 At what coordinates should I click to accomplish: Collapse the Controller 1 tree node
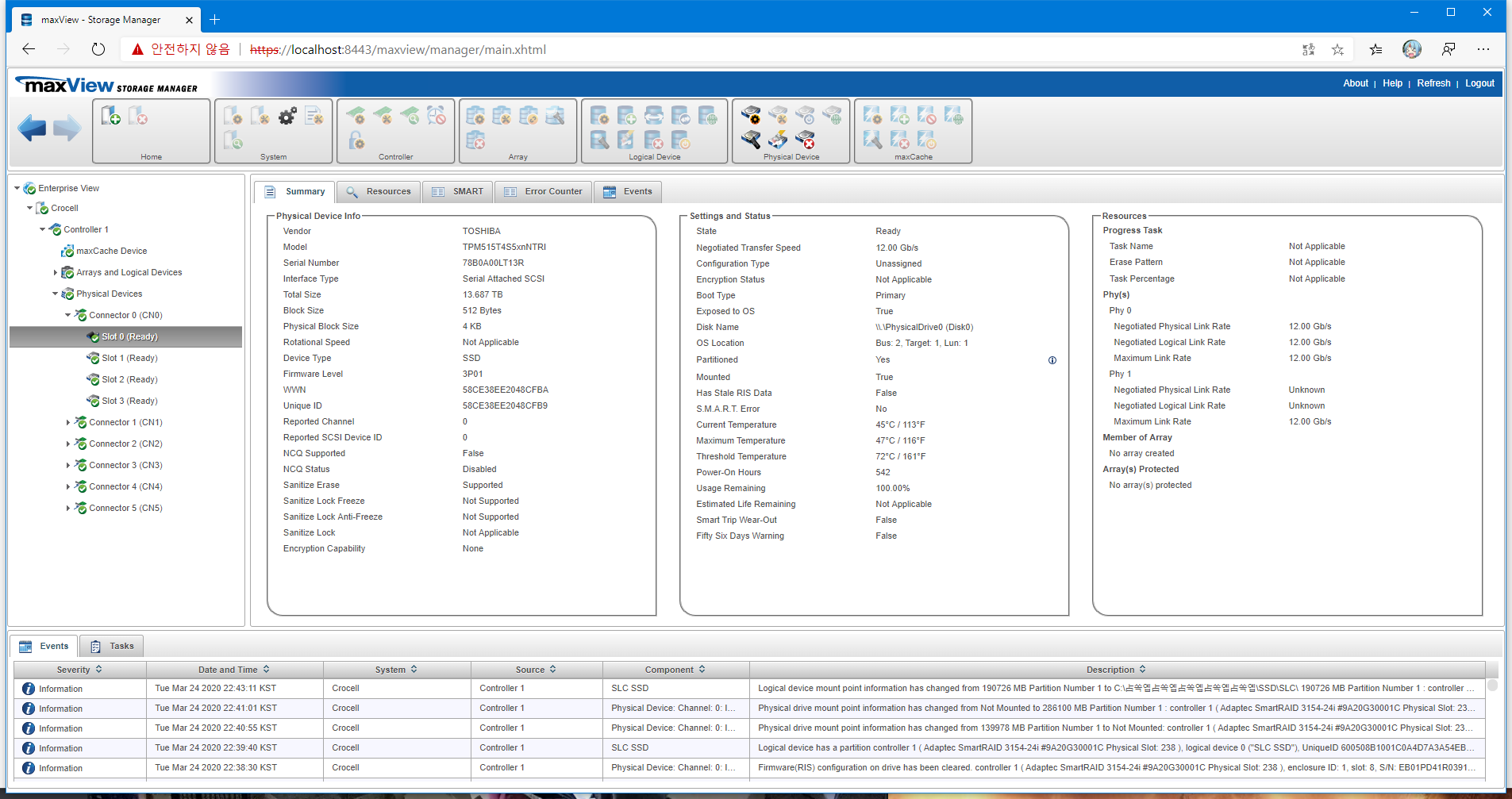[42, 229]
